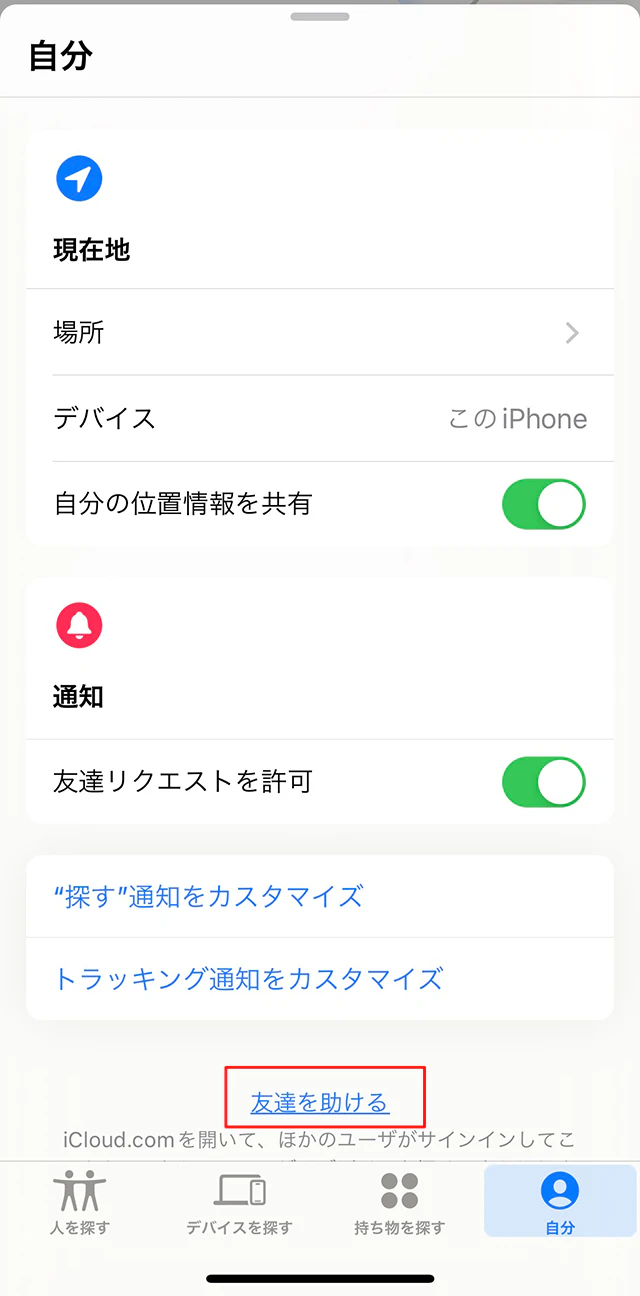Tap the 場所 label
This screenshot has height=1296, width=640.
pos(79,333)
